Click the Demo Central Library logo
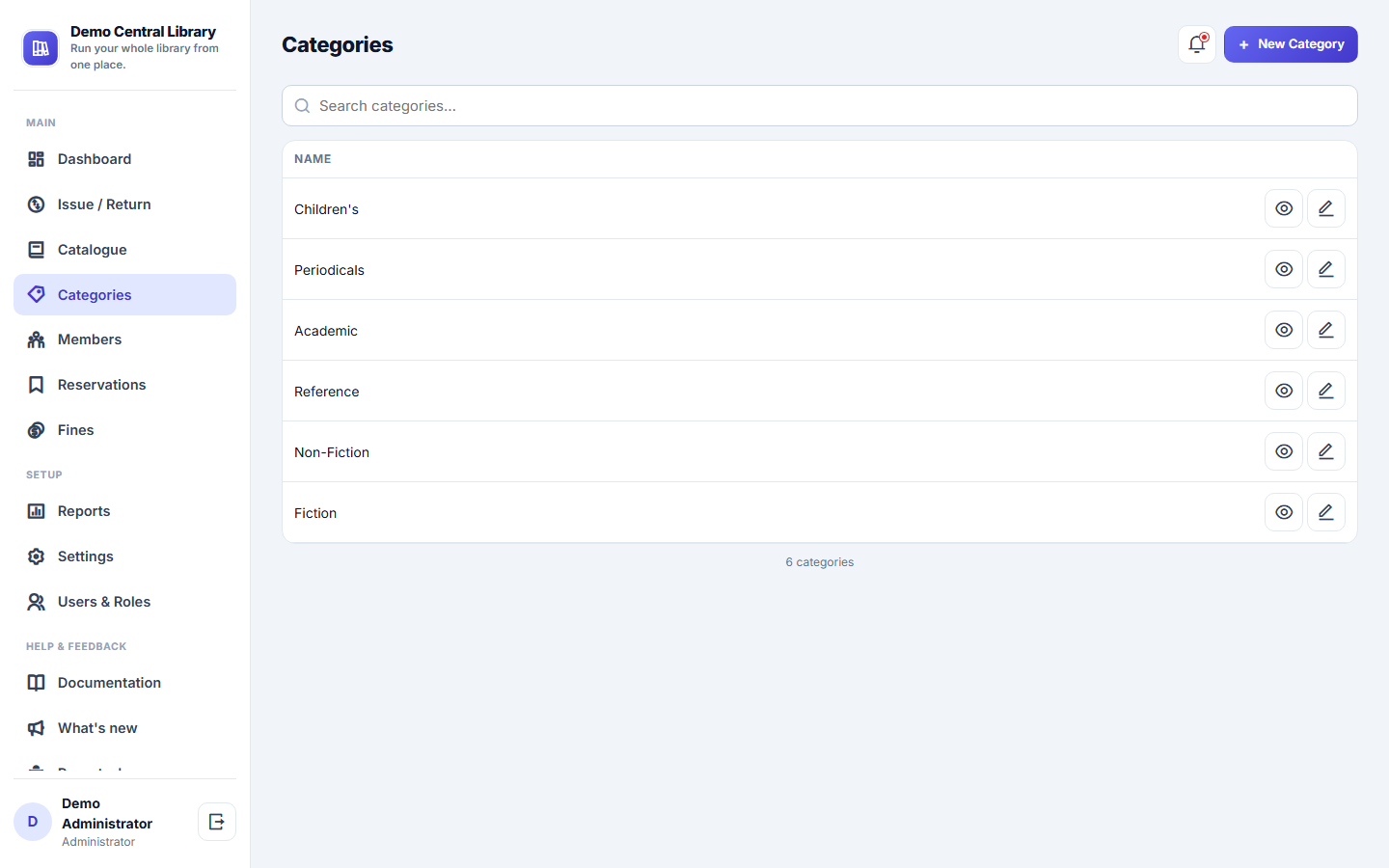The image size is (1389, 868). click(x=41, y=48)
